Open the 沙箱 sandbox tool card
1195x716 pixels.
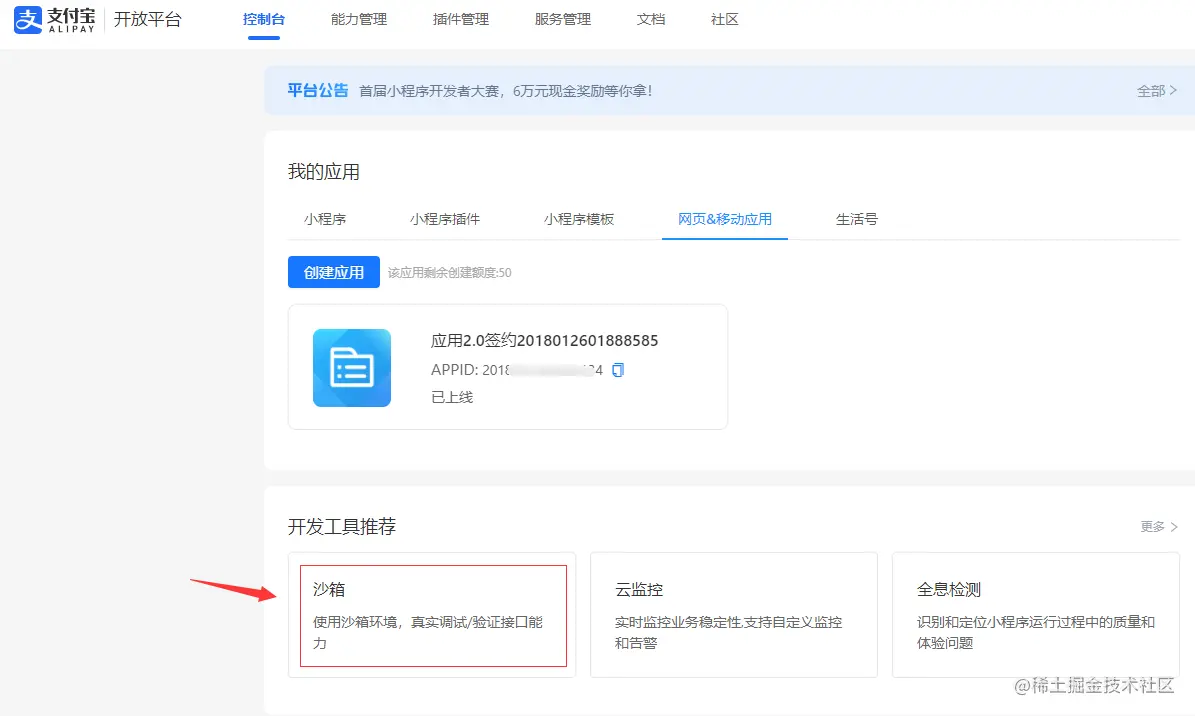pos(434,615)
